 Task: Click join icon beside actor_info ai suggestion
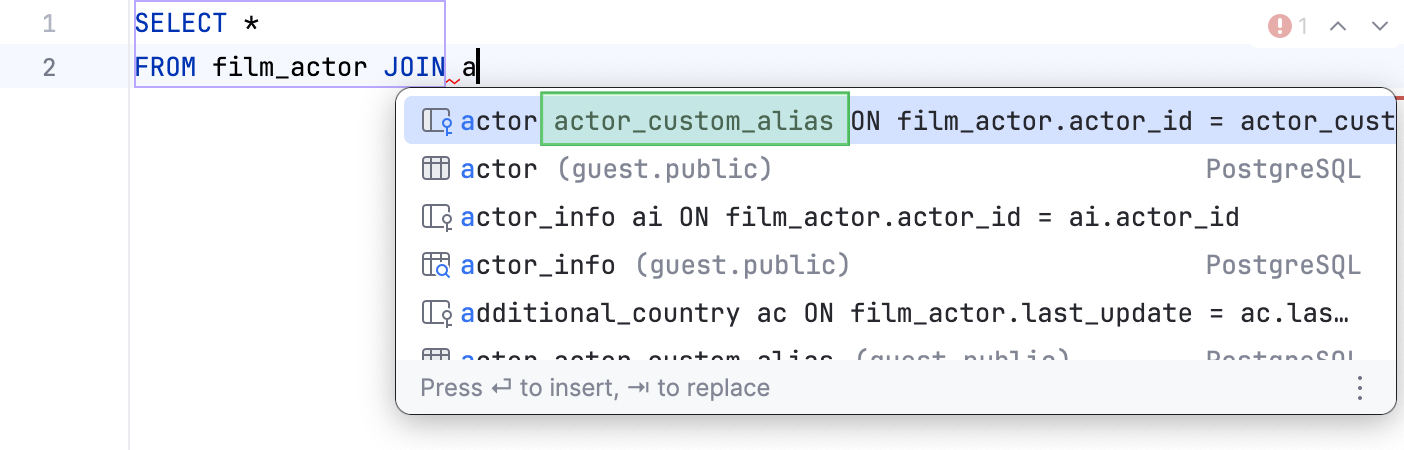click(x=436, y=217)
